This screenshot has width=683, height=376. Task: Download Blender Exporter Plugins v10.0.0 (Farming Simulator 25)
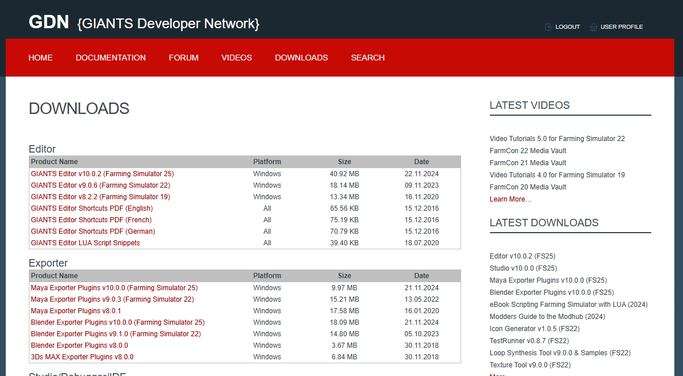coord(118,322)
